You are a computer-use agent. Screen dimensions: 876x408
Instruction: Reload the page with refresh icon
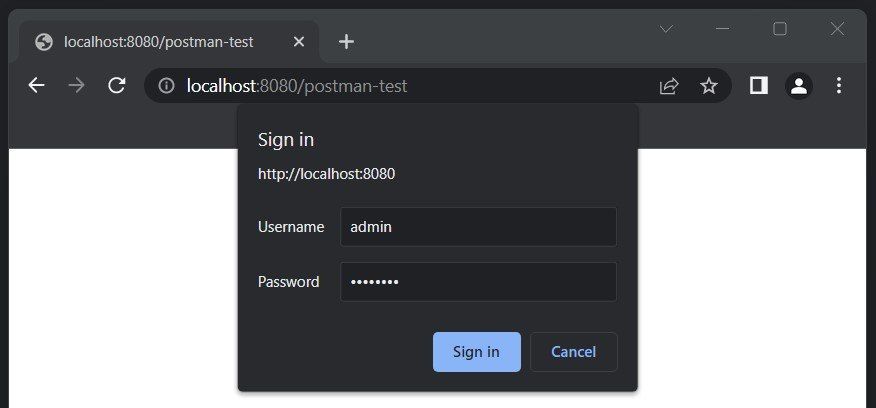pos(117,86)
